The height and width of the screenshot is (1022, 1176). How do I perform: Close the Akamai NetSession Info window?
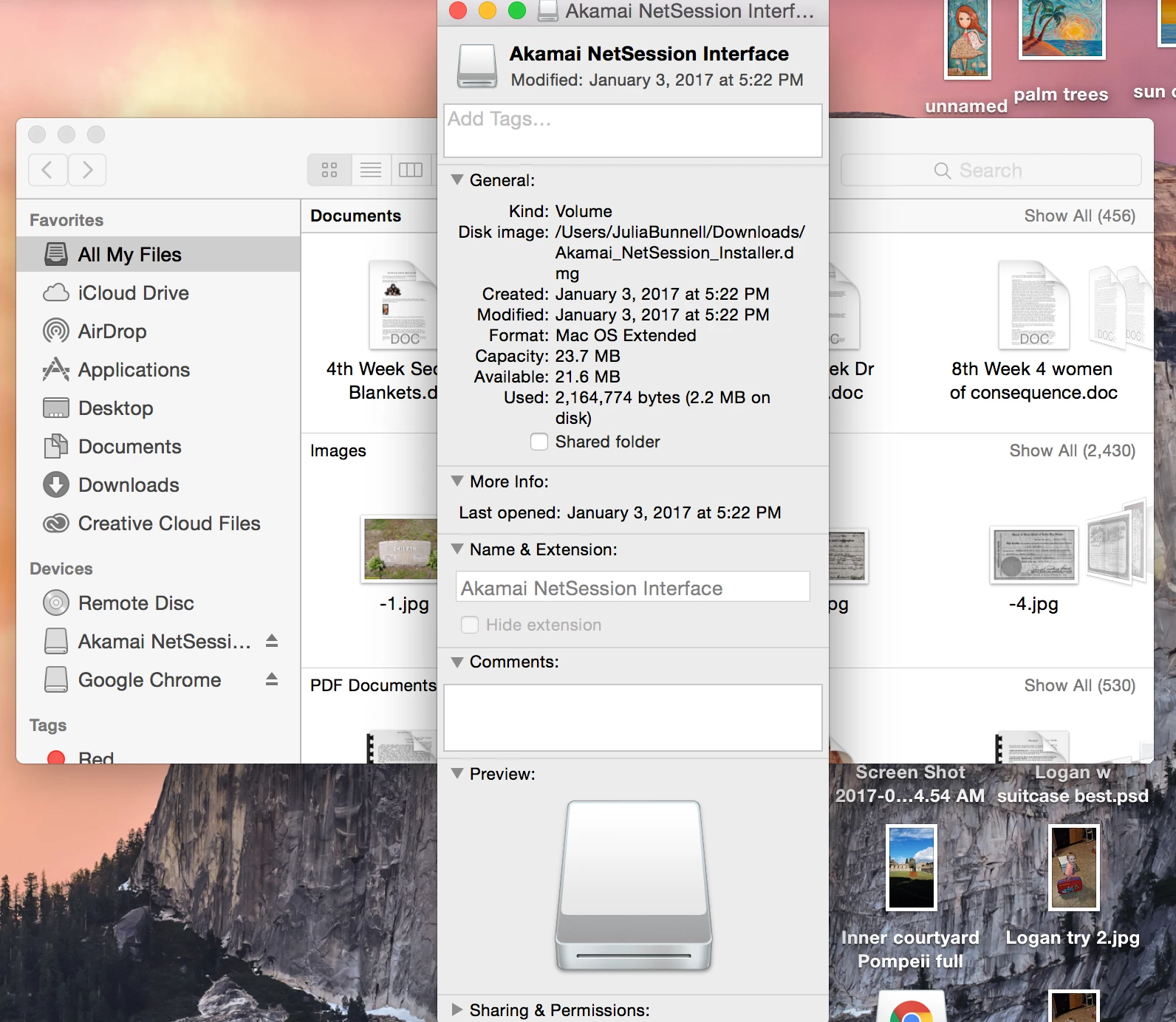click(x=458, y=10)
